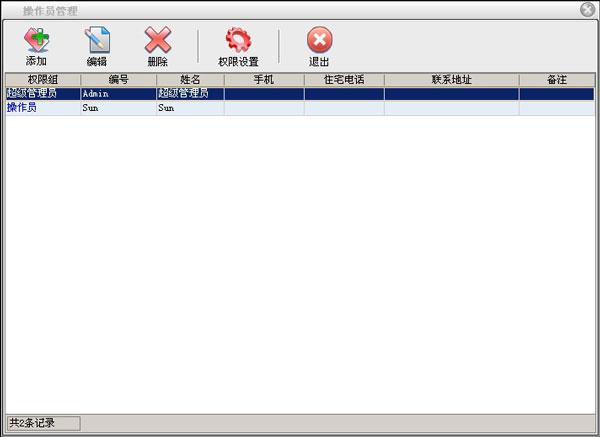This screenshot has width=600, height=437.
Task: Select the 操作员 cell in 权限组 column
Action: [x=43, y=107]
